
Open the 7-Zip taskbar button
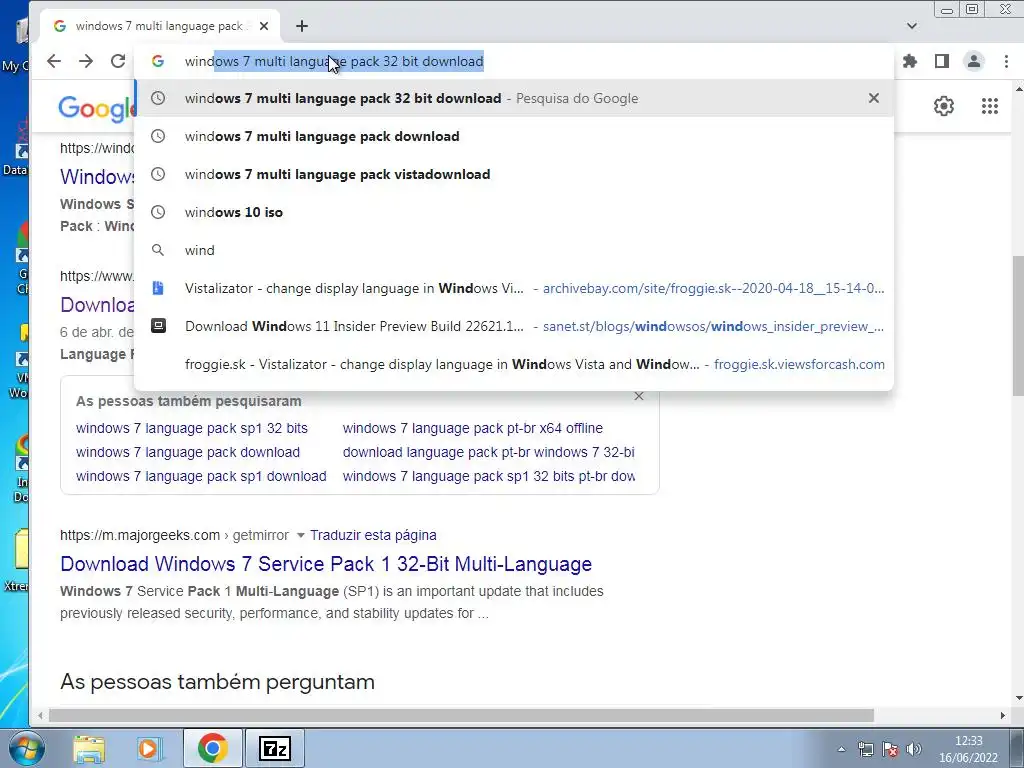point(274,748)
